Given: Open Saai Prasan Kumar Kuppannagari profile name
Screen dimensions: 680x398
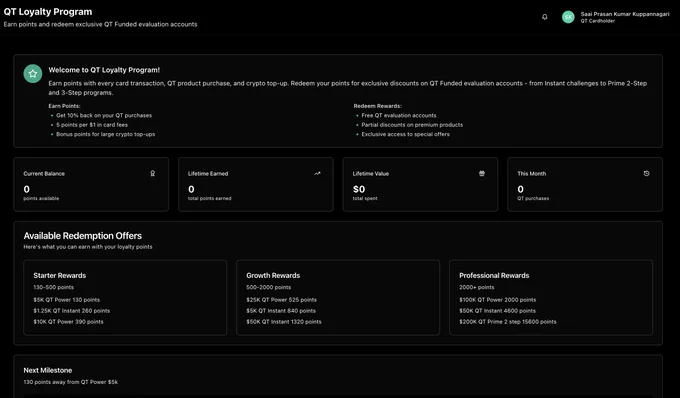Looking at the screenshot, I should 625,14.
